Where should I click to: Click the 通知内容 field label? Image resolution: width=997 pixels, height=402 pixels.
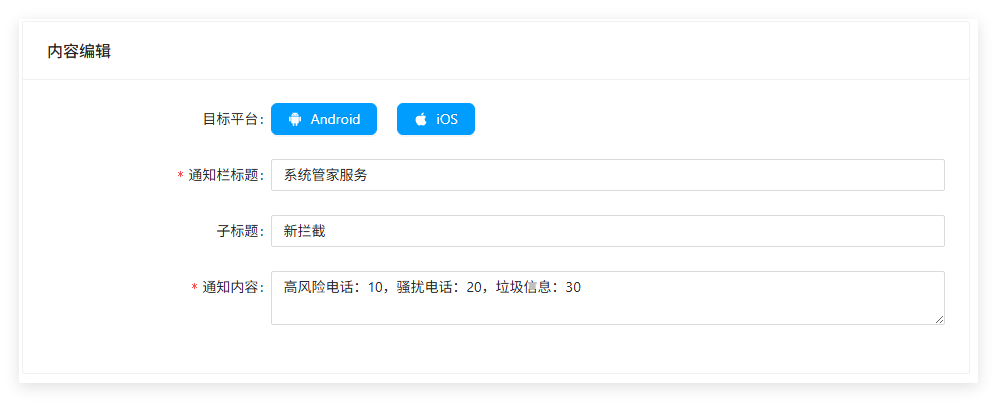233,287
